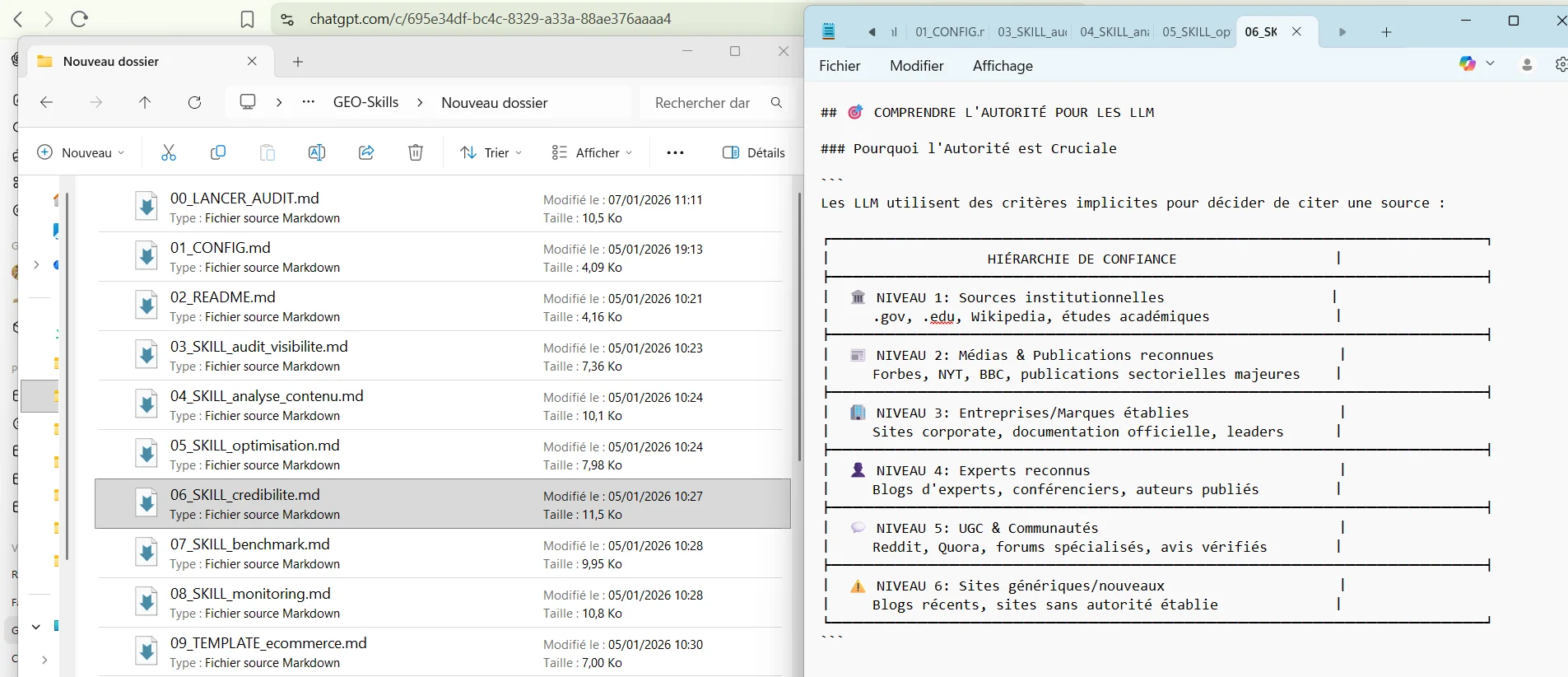Click the Share icon in Explorer toolbar
The width and height of the screenshot is (1568, 677).
pos(366,152)
